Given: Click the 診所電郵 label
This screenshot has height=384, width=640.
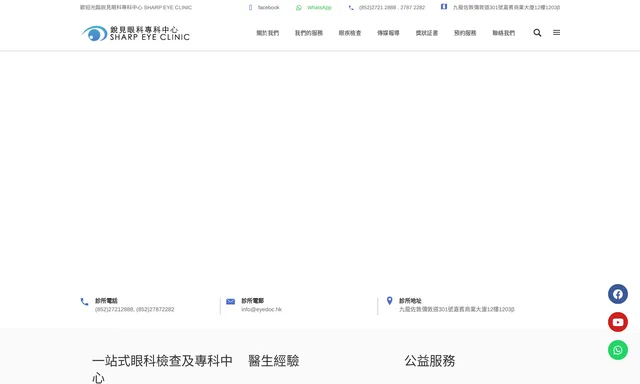Looking at the screenshot, I should 252,301.
